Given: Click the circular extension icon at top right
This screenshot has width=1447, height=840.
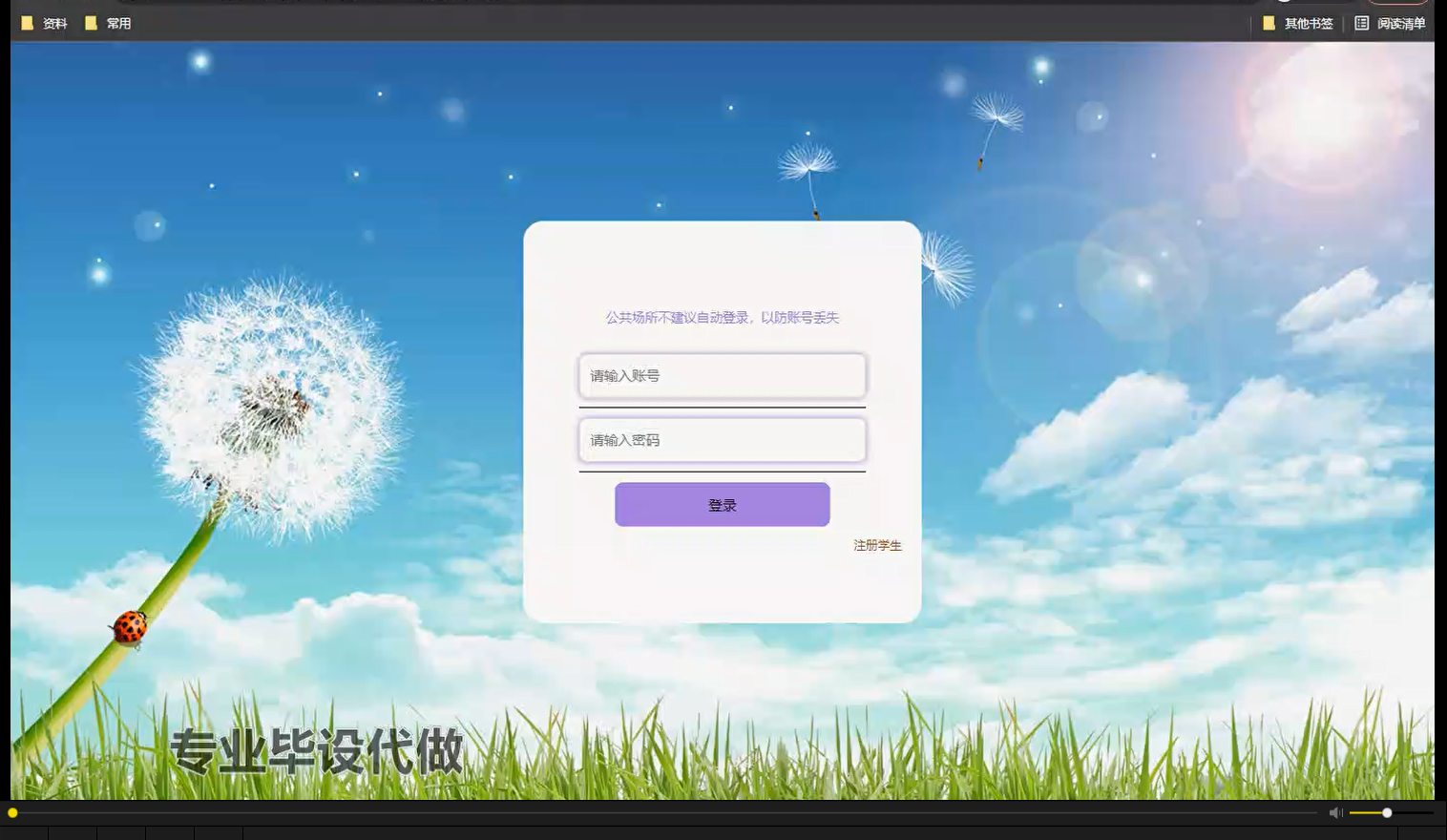Looking at the screenshot, I should 1284,2.
